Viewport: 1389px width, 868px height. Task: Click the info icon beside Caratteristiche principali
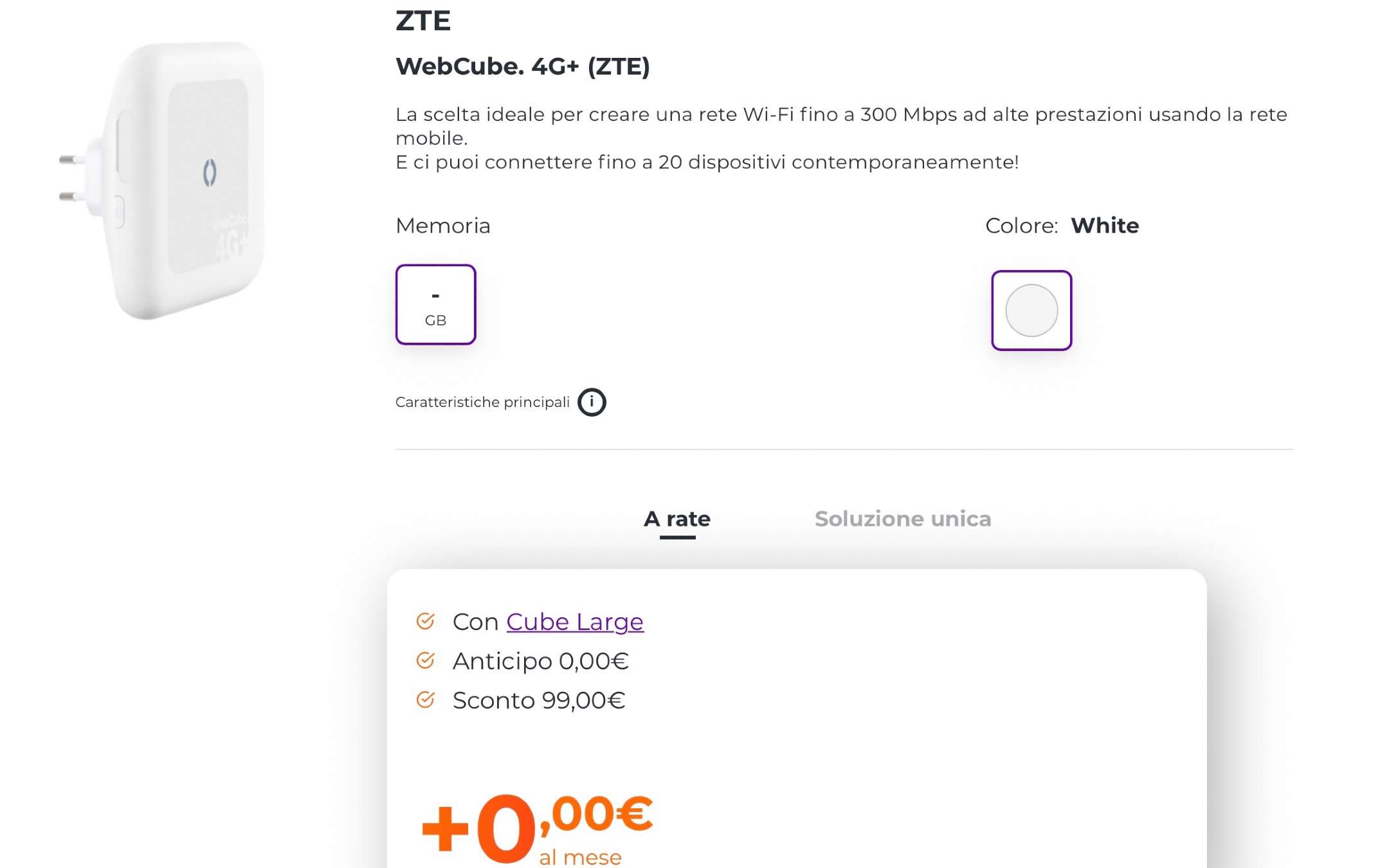pos(592,402)
